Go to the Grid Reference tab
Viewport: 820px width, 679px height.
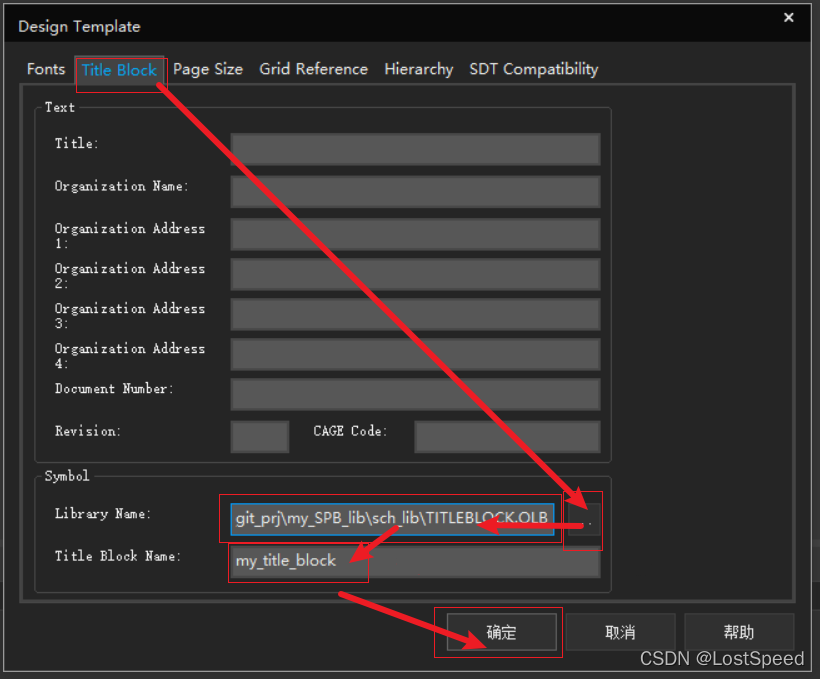pos(313,69)
